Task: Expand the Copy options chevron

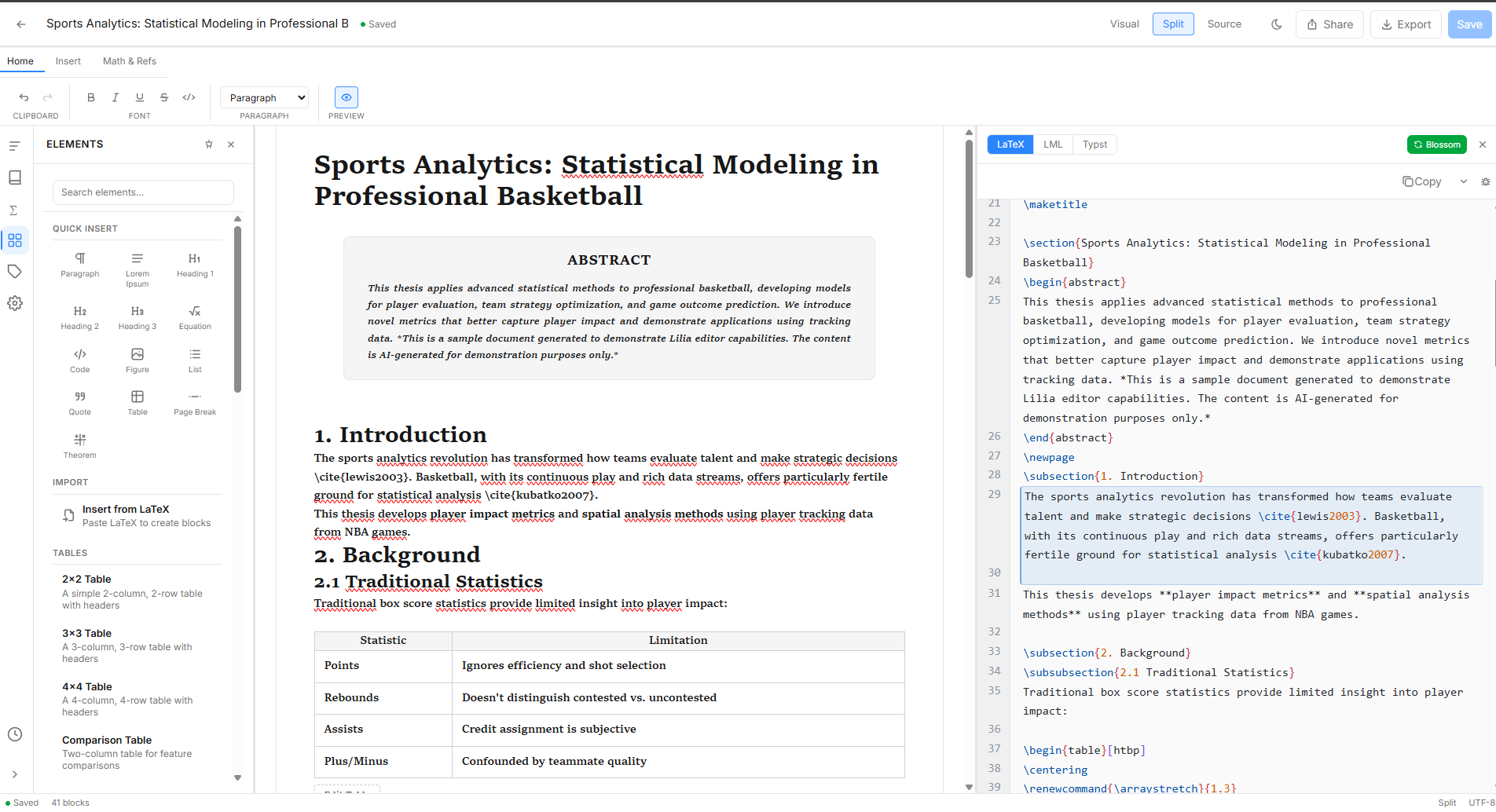Action: (x=1464, y=181)
